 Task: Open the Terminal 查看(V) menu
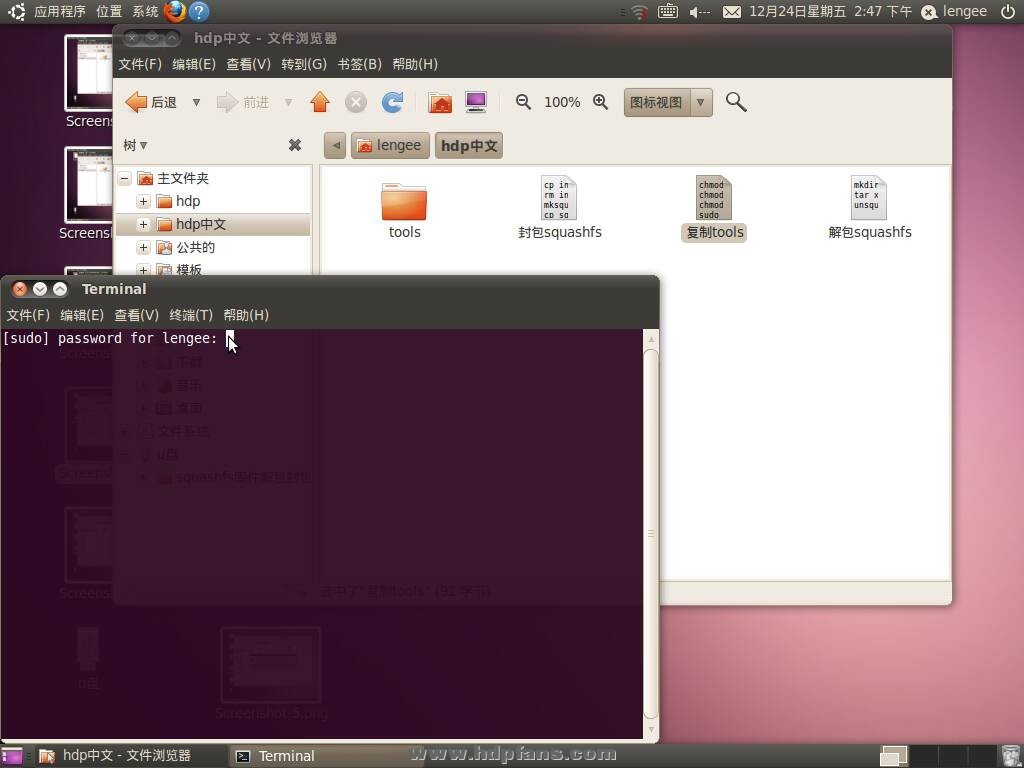136,315
